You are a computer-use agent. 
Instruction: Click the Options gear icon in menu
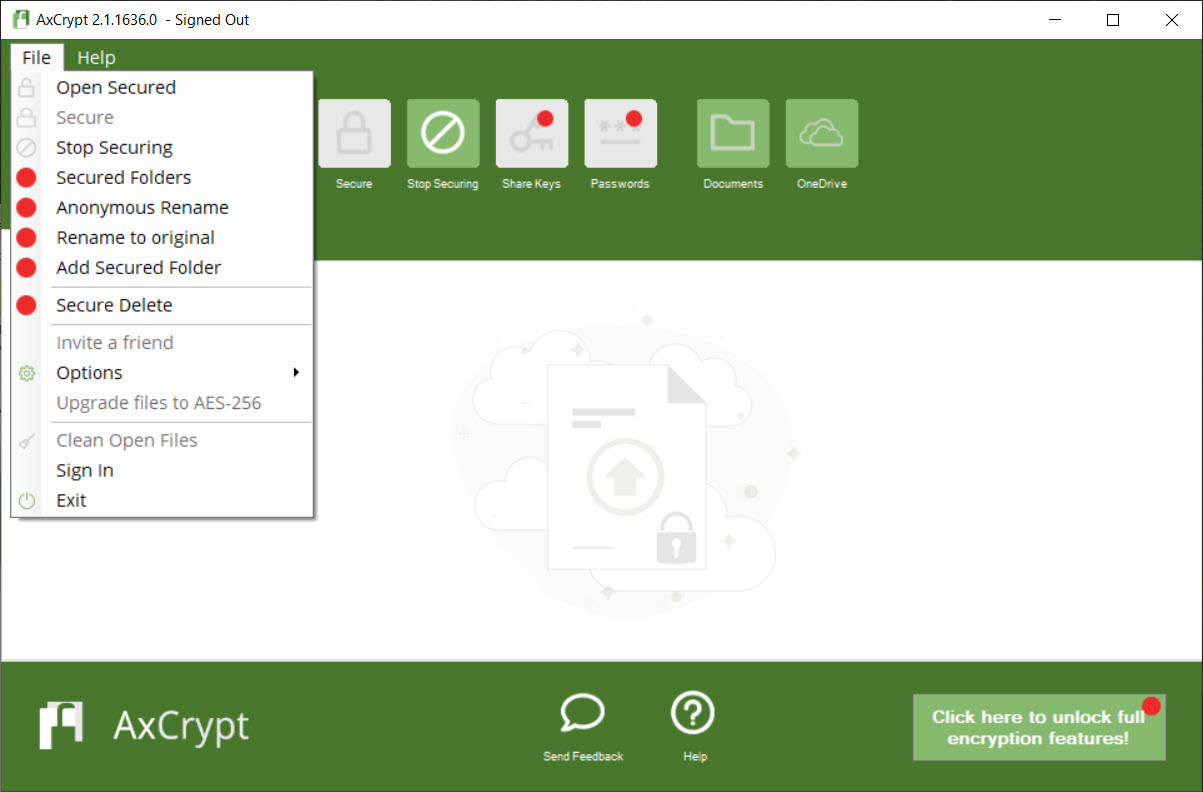[x=27, y=373]
